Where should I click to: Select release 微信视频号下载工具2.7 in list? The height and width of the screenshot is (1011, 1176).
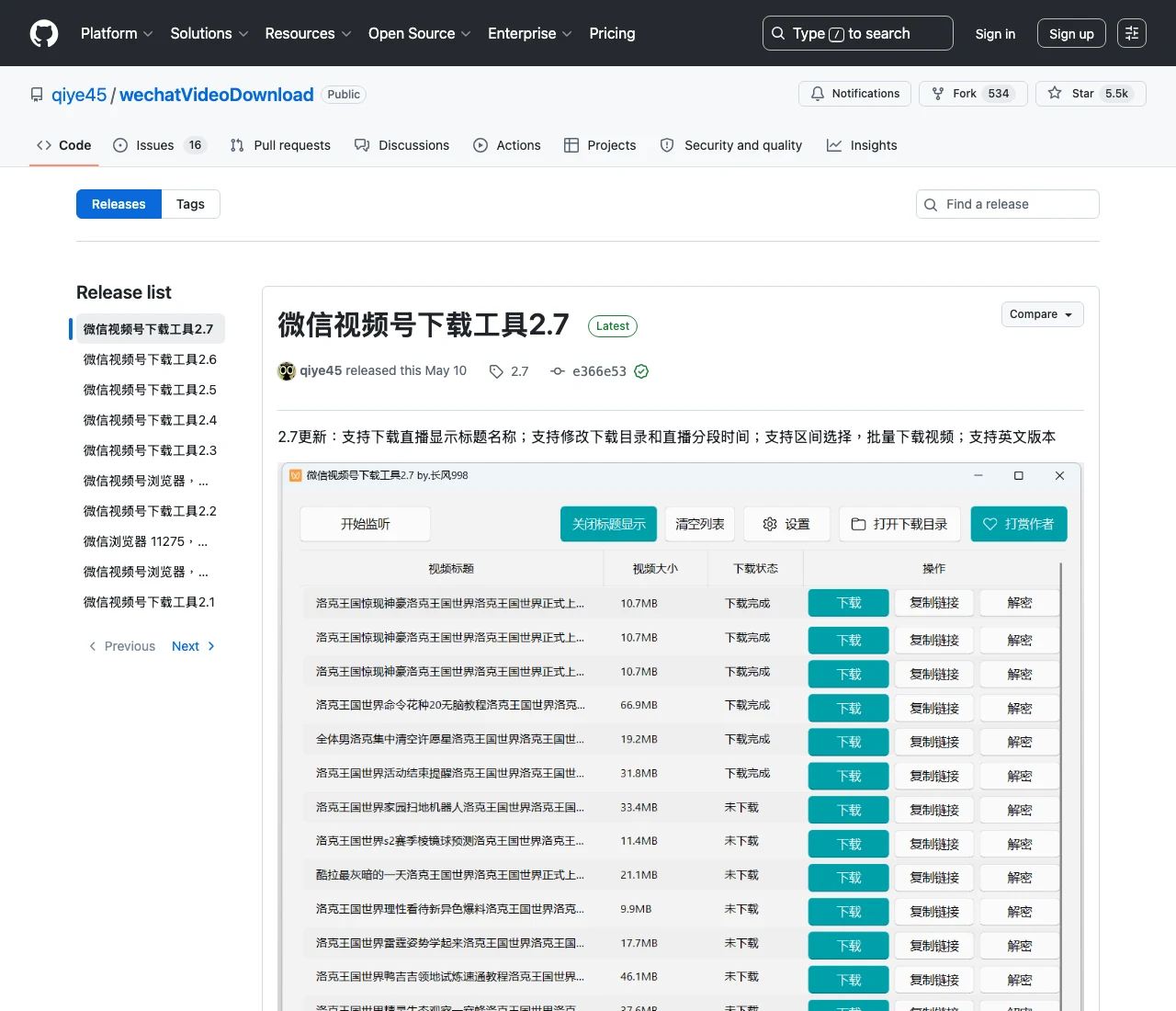[x=149, y=329]
